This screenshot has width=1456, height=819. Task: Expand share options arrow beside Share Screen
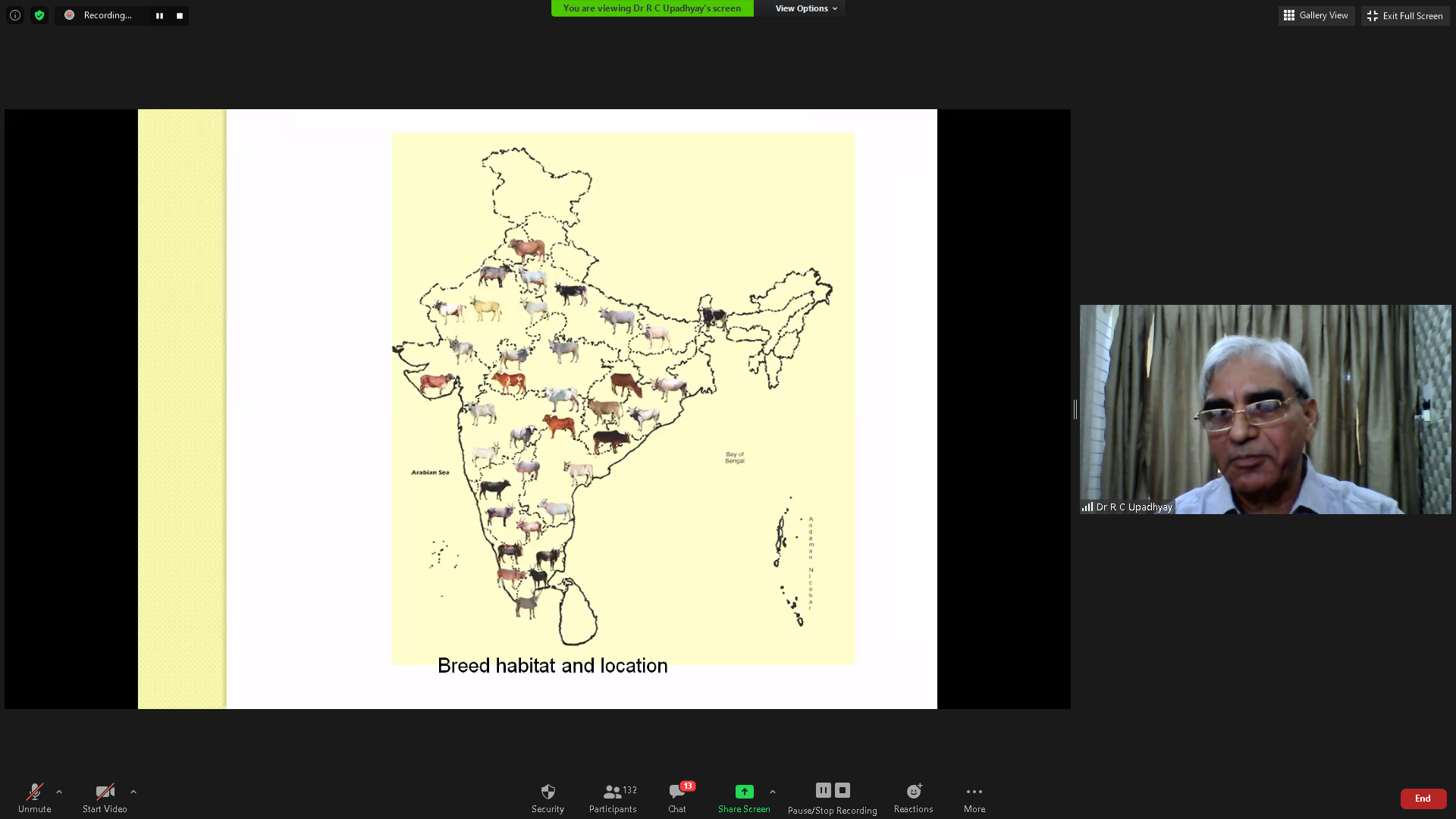coord(773,792)
